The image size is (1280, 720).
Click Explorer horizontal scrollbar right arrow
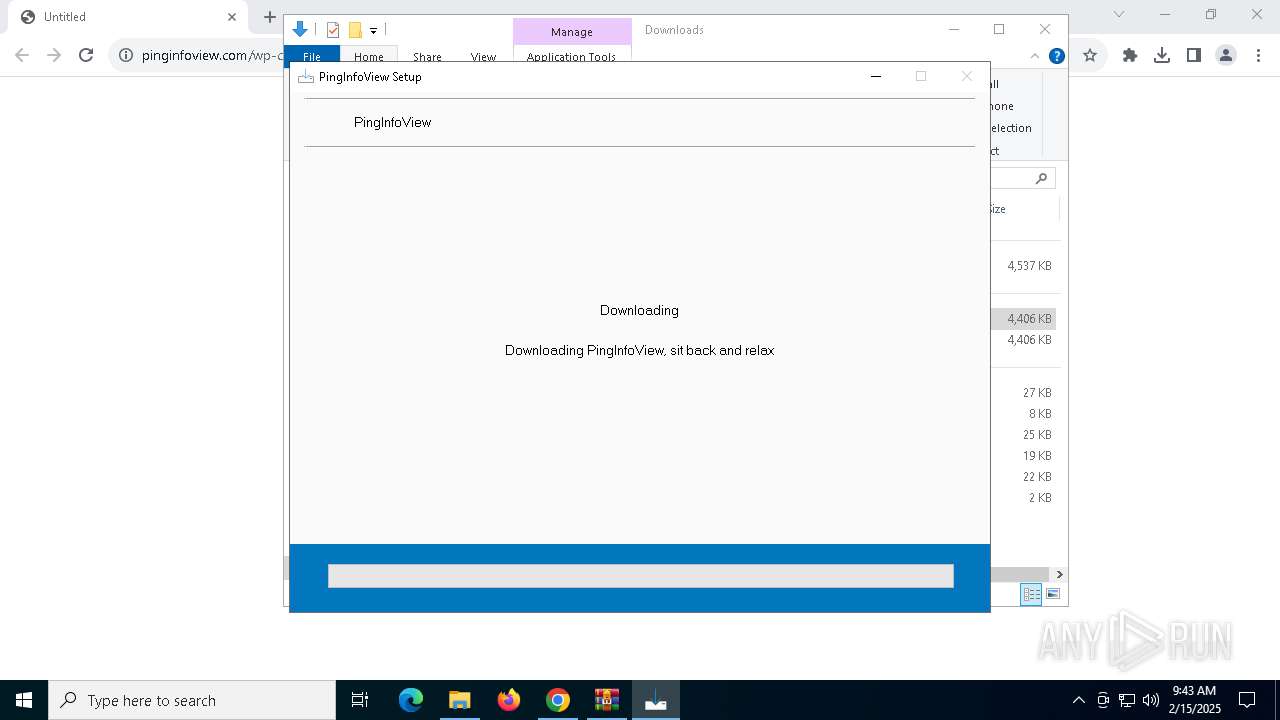pos(1059,574)
